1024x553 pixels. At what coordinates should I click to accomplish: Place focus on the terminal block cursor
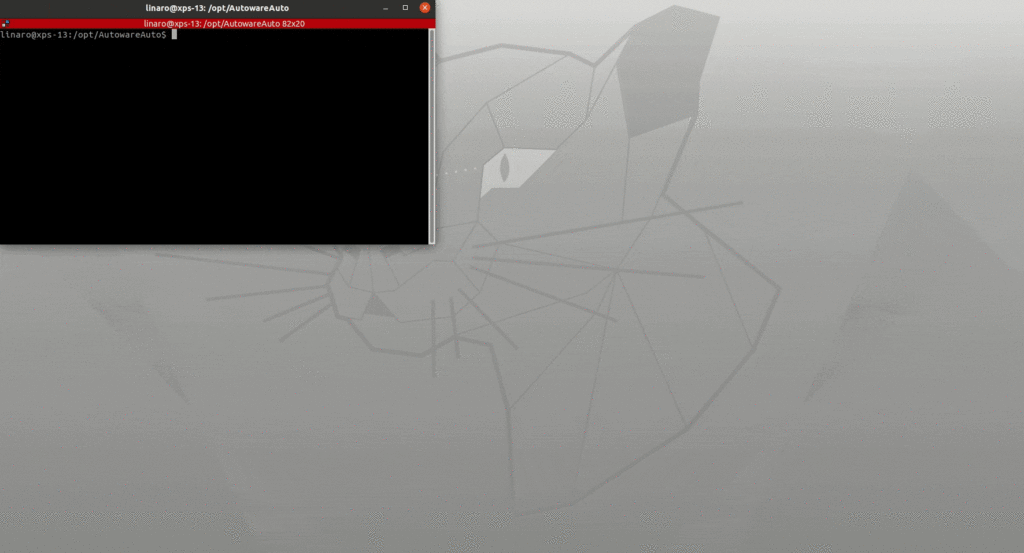174,35
